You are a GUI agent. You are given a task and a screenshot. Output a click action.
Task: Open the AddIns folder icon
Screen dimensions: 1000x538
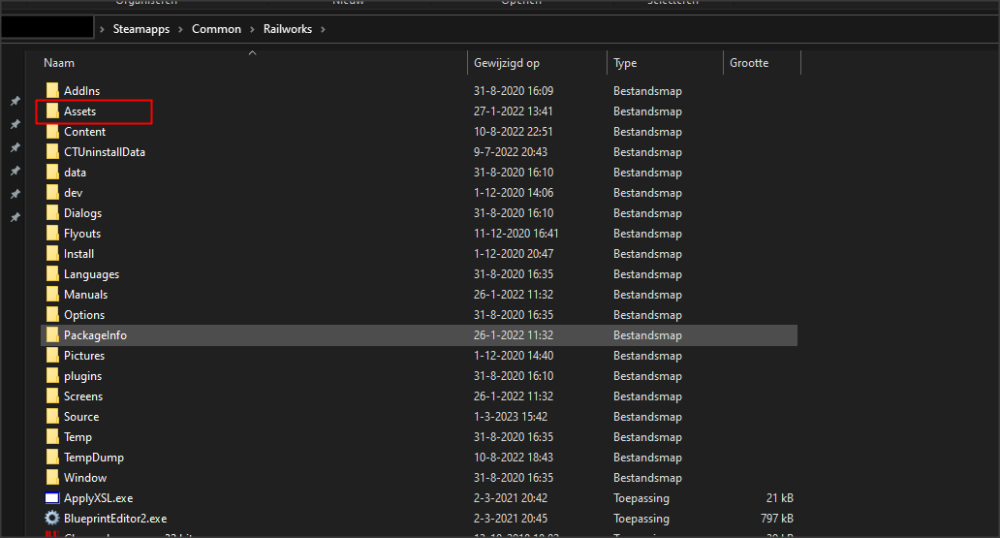(52, 91)
